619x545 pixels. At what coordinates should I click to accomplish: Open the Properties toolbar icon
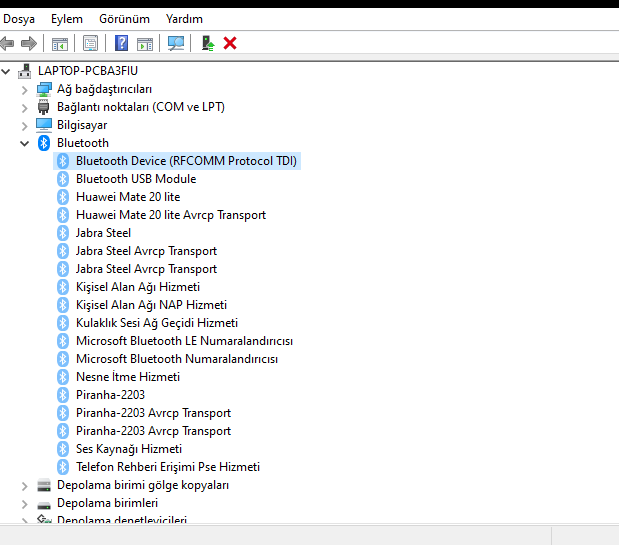[x=90, y=43]
